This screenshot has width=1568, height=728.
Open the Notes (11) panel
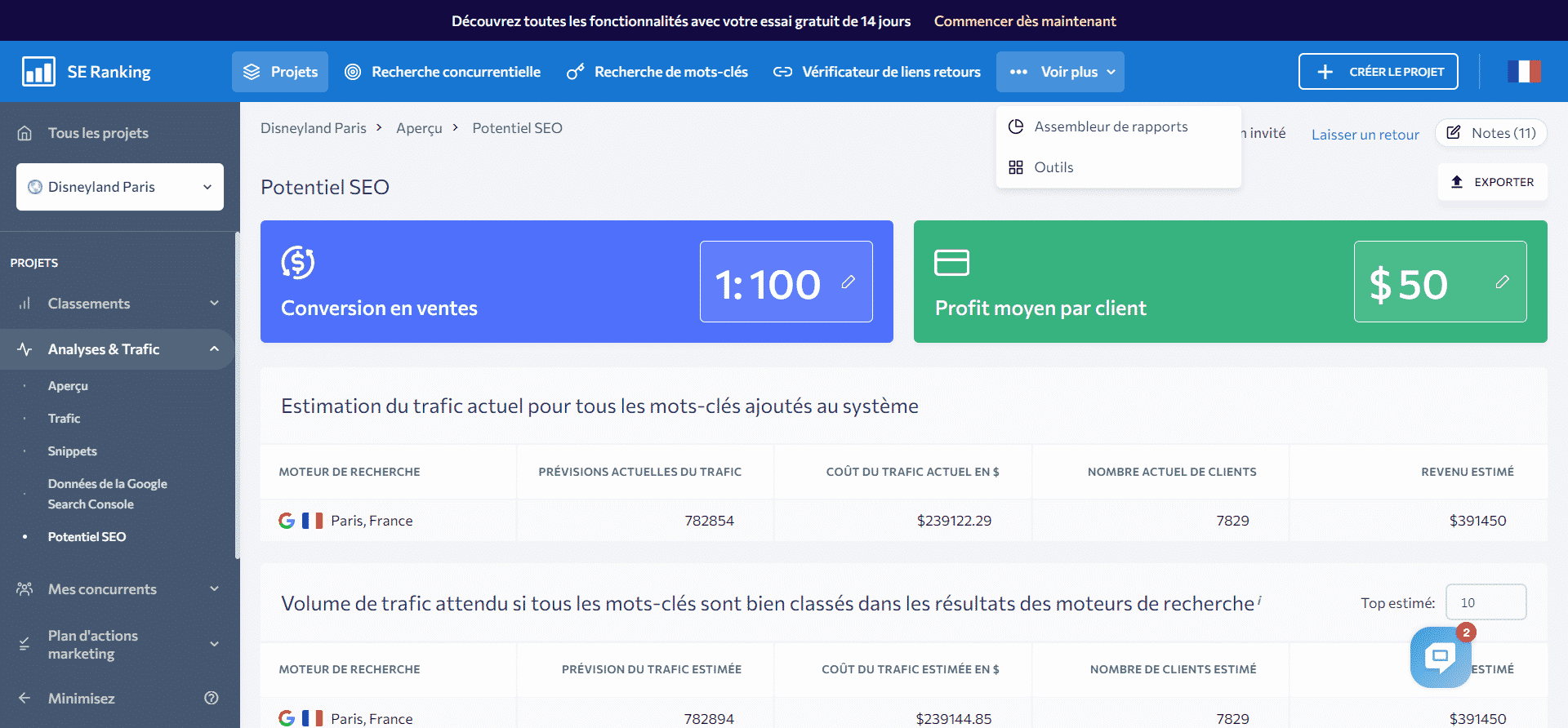tap(1491, 133)
